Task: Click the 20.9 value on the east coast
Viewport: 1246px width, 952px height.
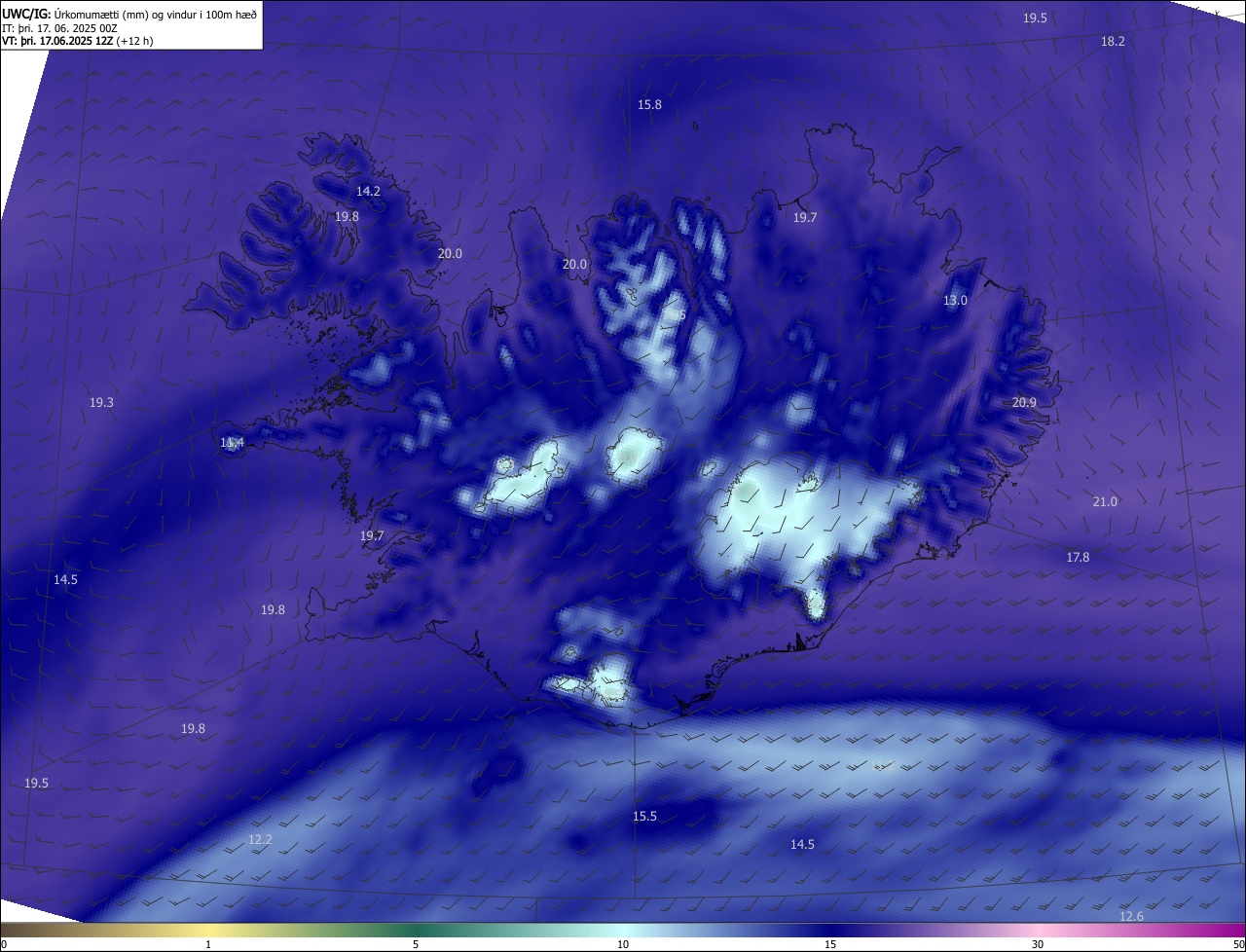Action: coord(1024,403)
